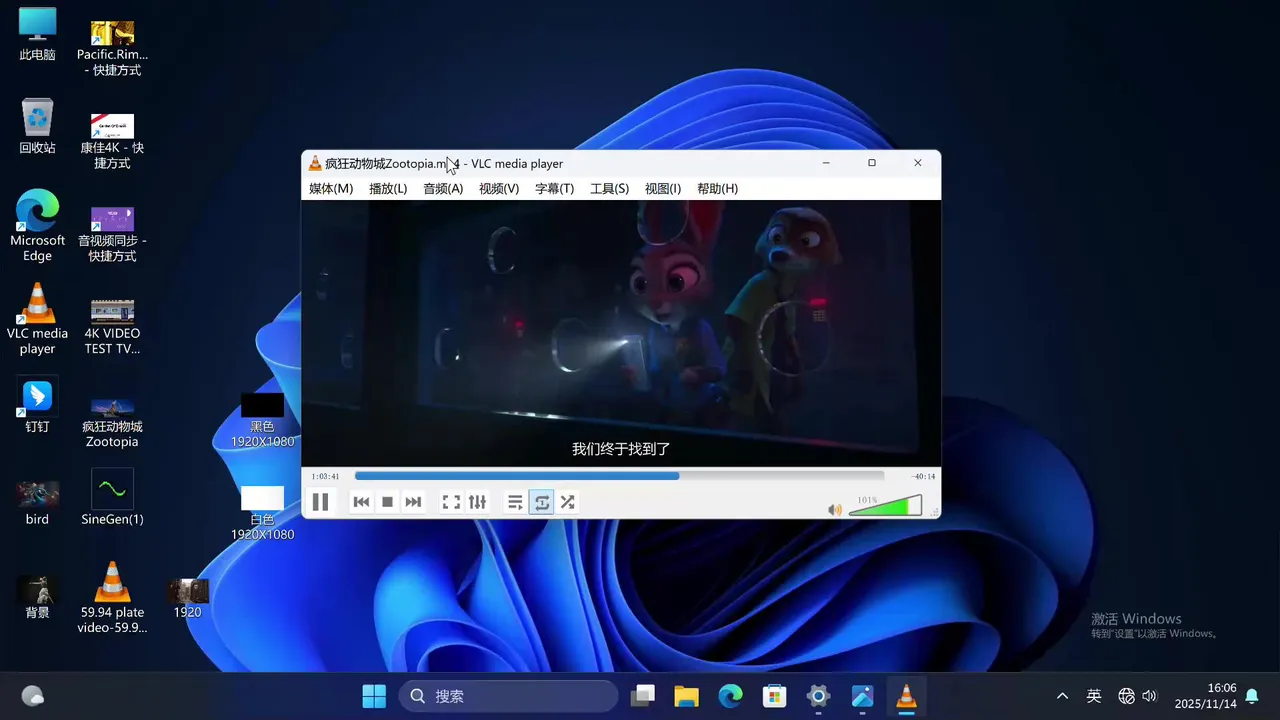Select the Microsoft Edge desktop shortcut

pyautogui.click(x=37, y=226)
